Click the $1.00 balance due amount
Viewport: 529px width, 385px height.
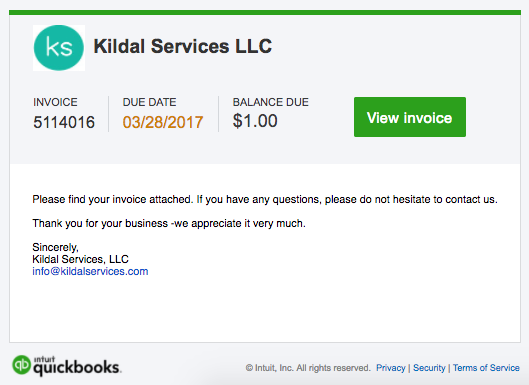(255, 121)
